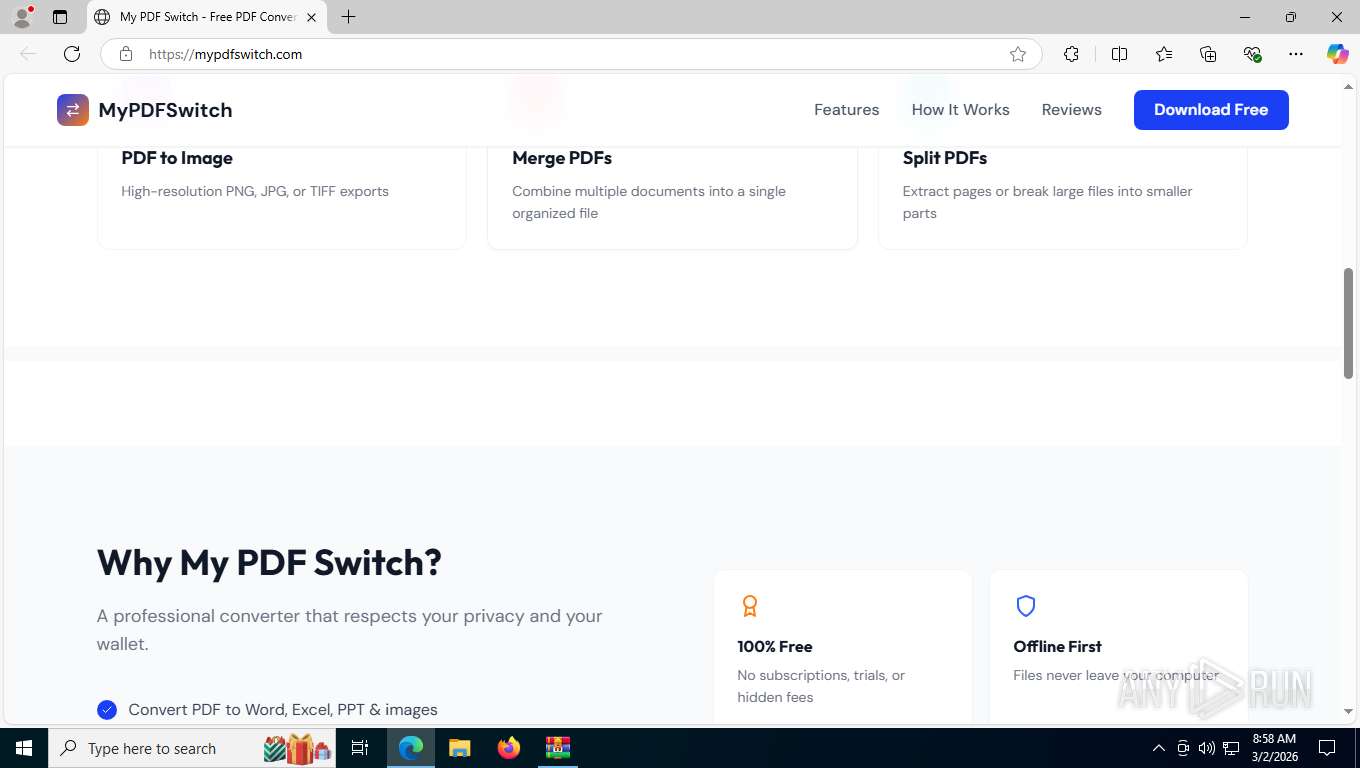Screen dimensions: 1360x768
Task: Open the network tray icon
Action: pos(1232,748)
